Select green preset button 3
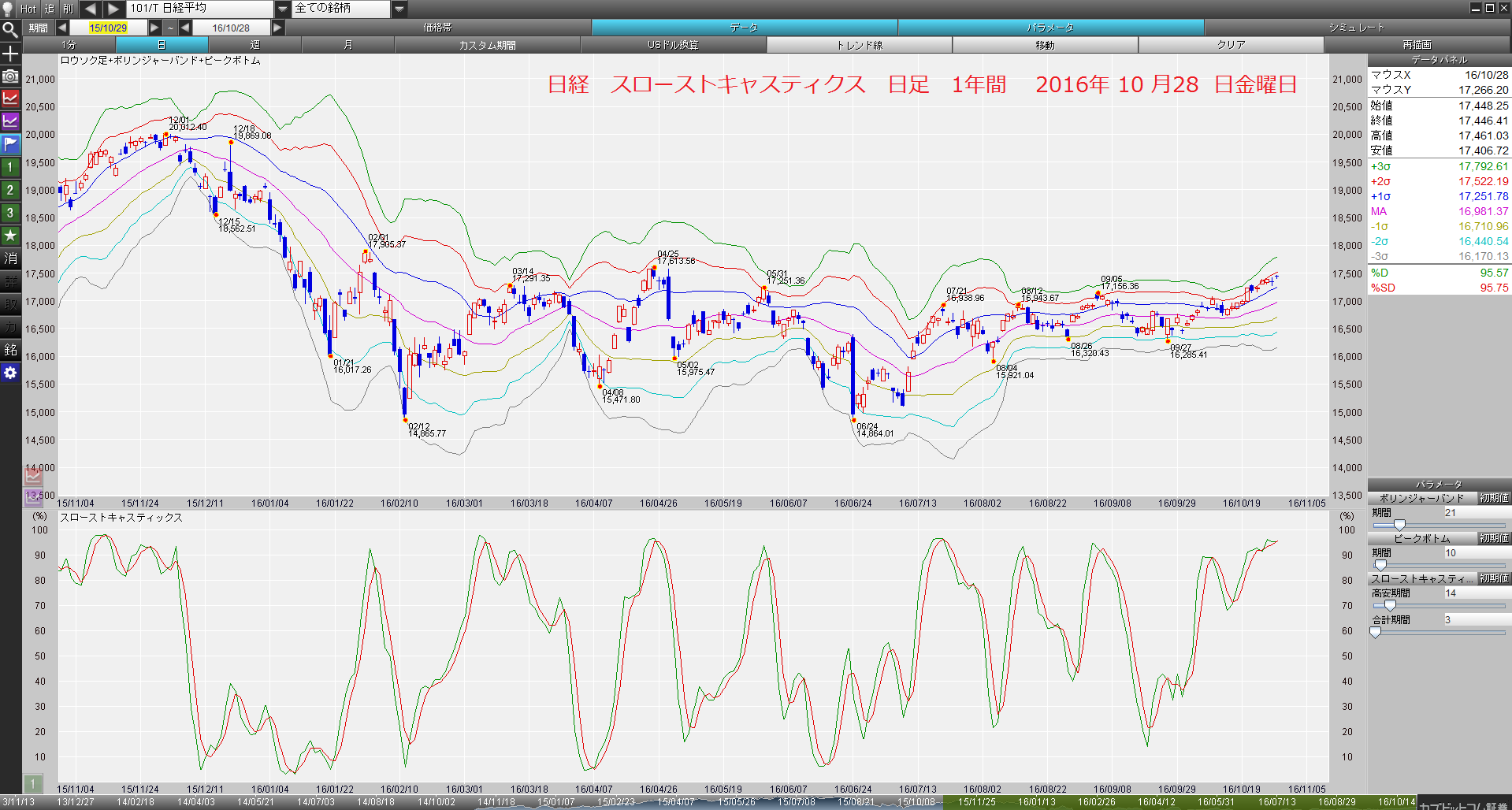This screenshot has height=810, width=1512. (x=10, y=213)
